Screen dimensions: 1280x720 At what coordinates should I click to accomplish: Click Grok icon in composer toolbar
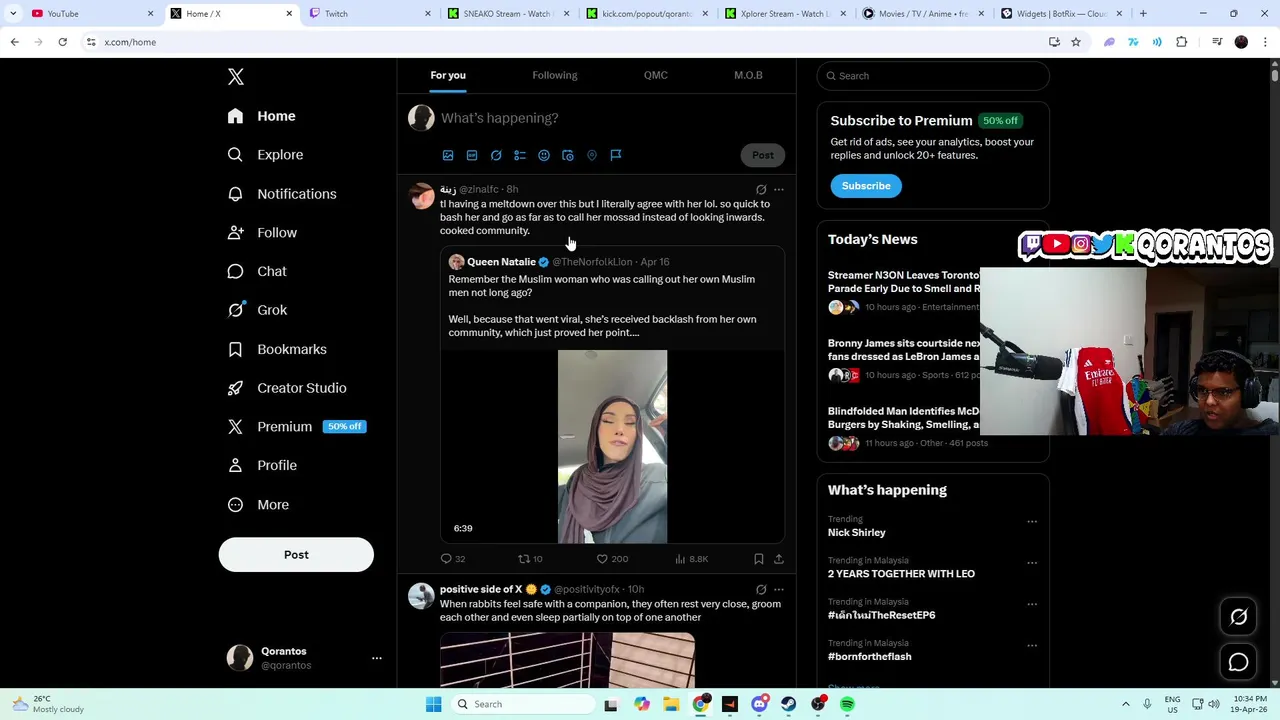(x=496, y=155)
